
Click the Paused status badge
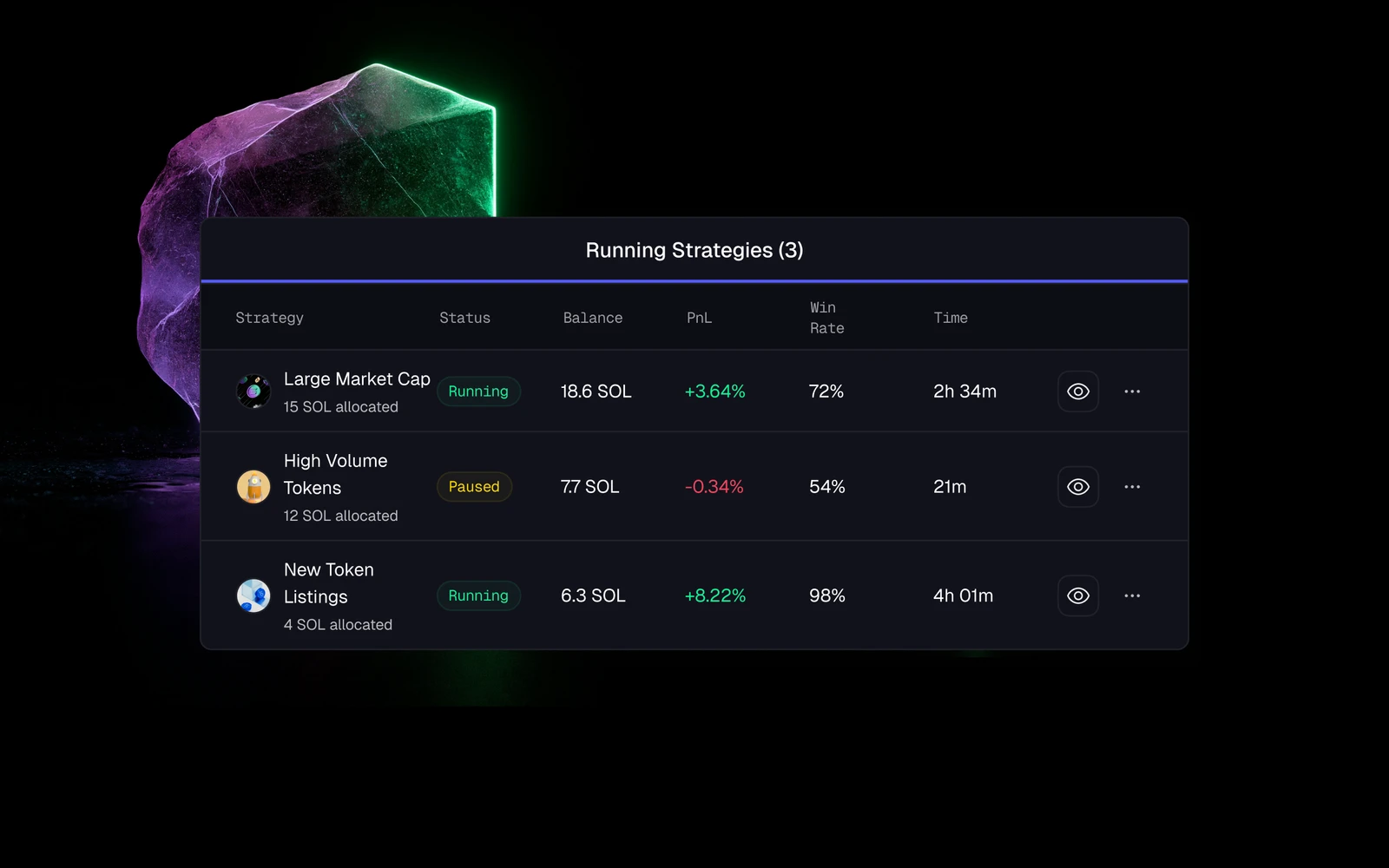tap(474, 487)
